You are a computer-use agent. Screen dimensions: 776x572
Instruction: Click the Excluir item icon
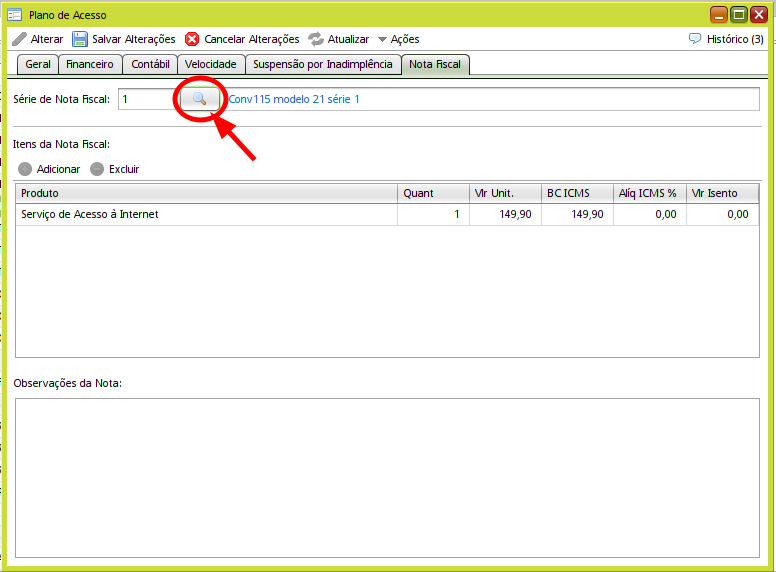[97, 169]
